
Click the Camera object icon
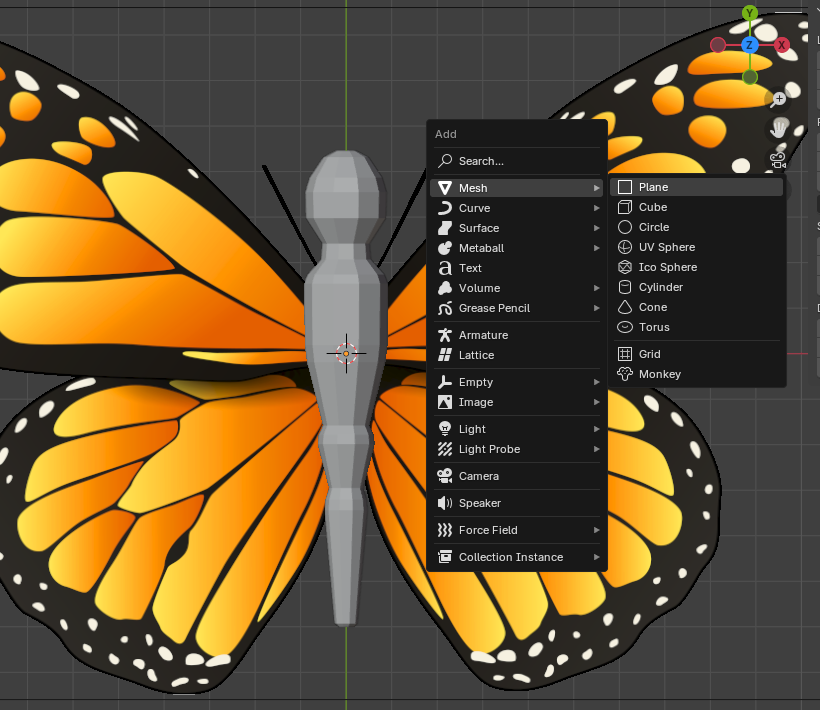click(x=445, y=476)
